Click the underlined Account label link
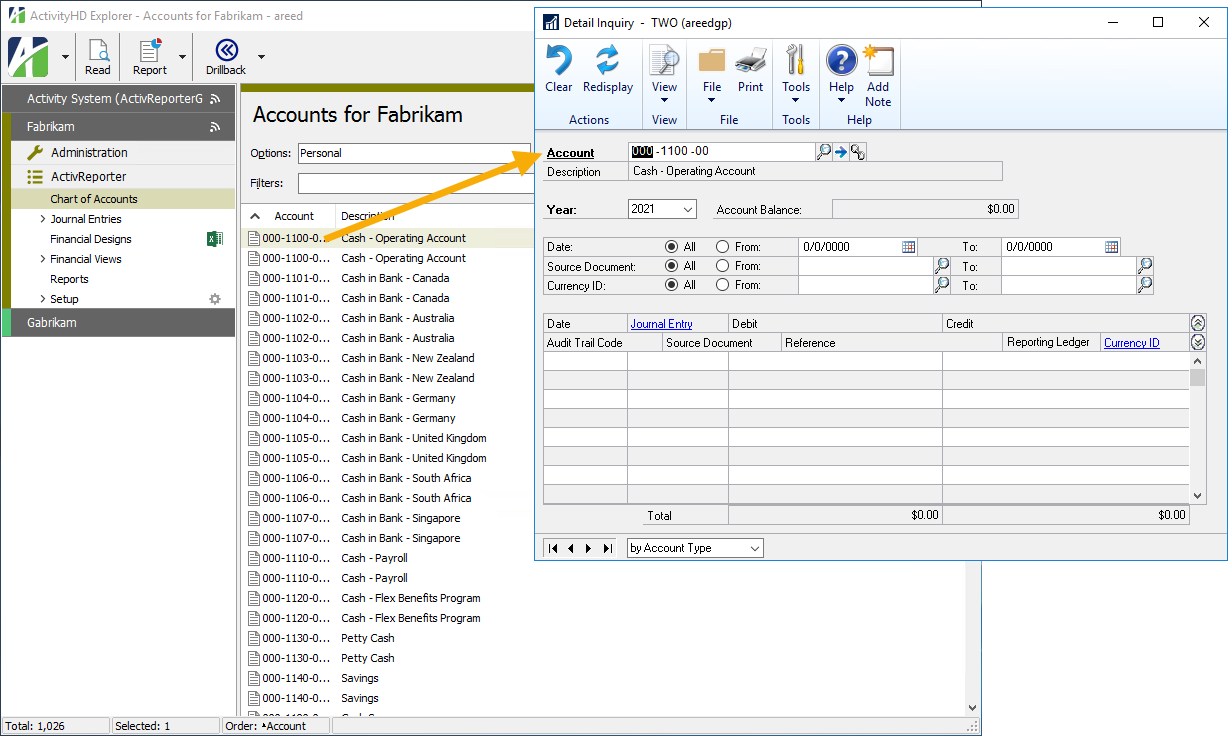1228x736 pixels. [570, 153]
